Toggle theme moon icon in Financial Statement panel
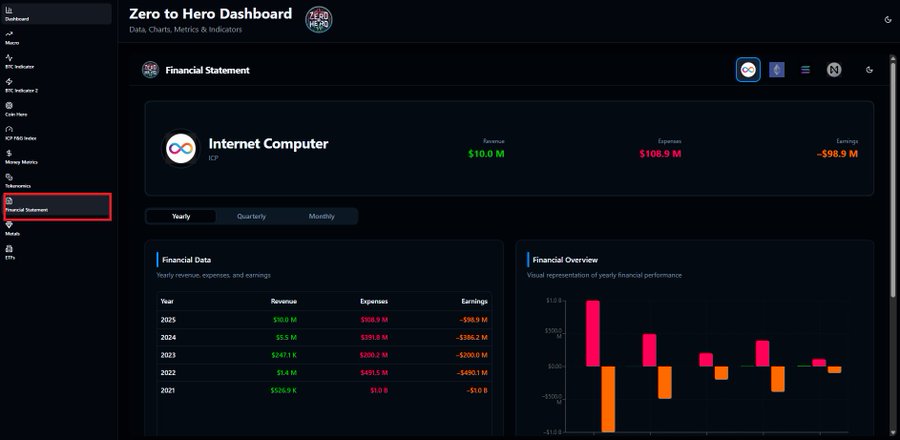This screenshot has height=440, width=900. coord(870,70)
